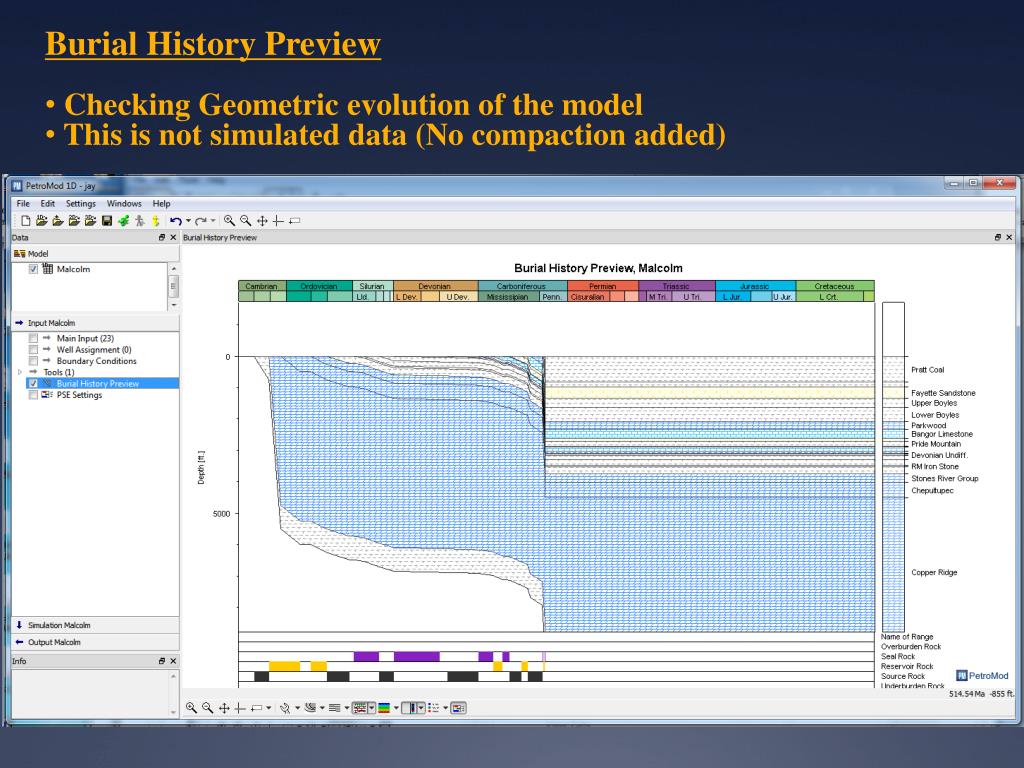1024x768 pixels.
Task: Click the label tool in bottom plot toolbar
Action: (x=257, y=708)
